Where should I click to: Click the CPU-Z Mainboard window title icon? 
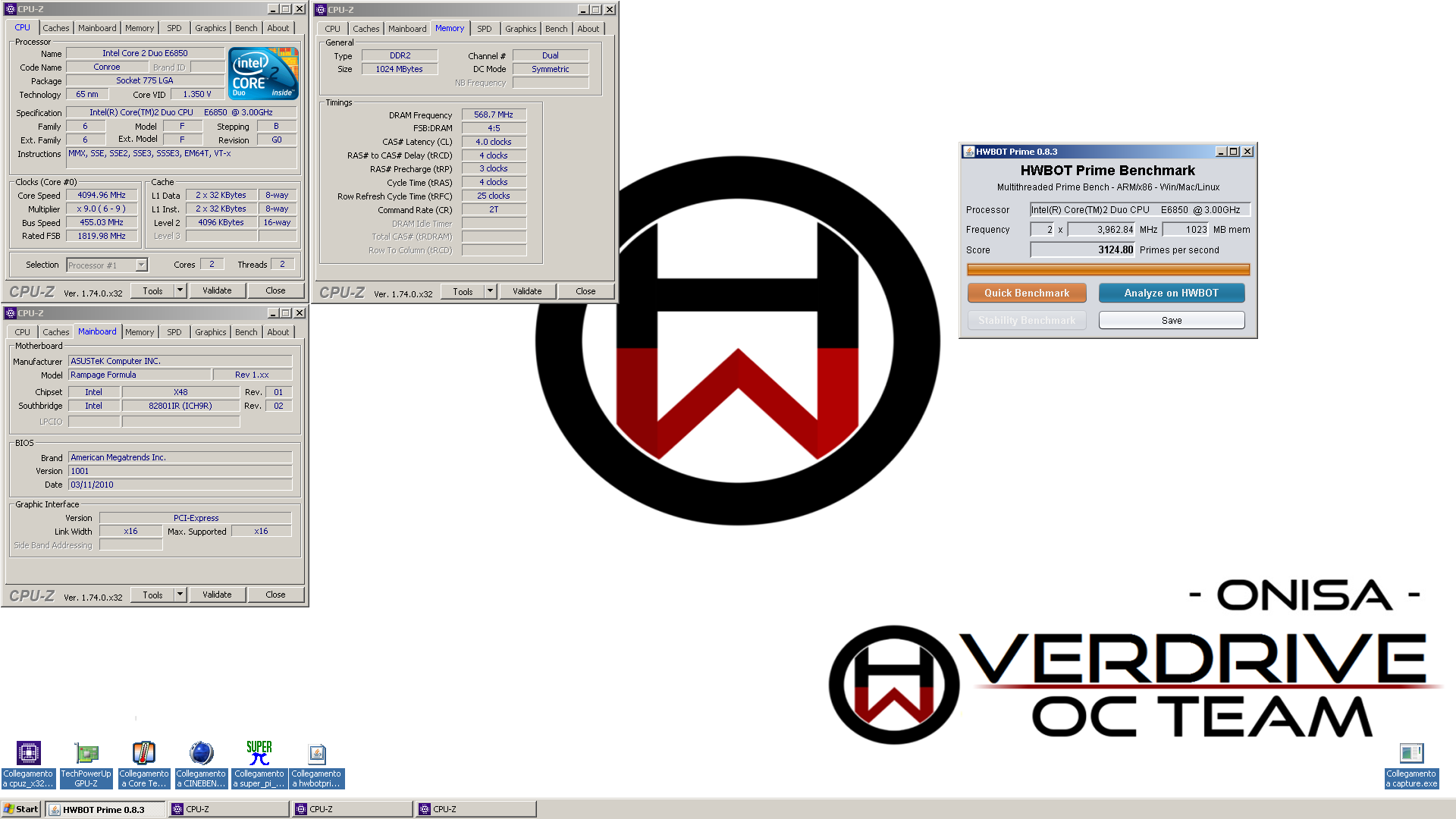[11, 313]
